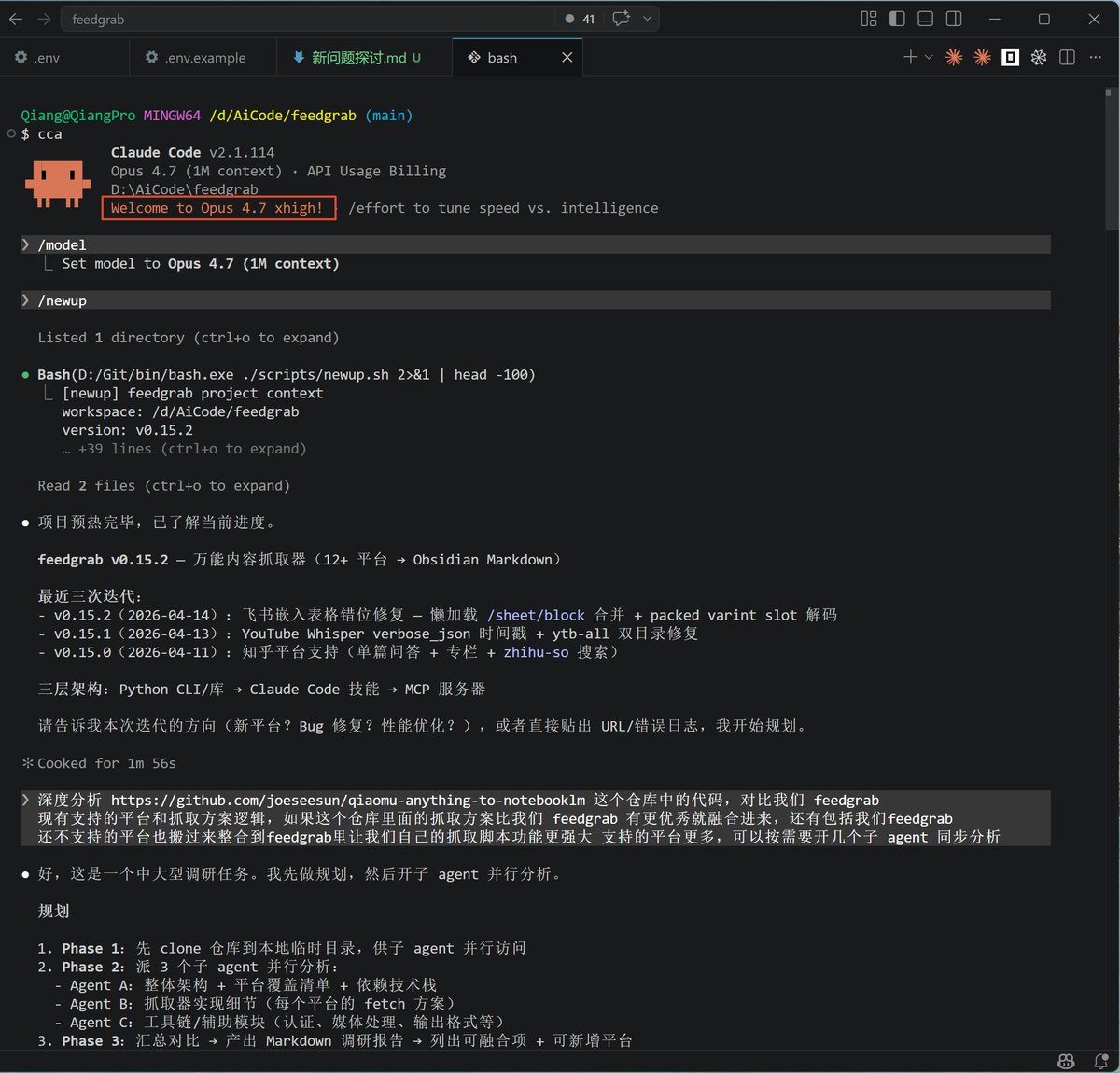The height and width of the screenshot is (1073, 1120).
Task: Toggle the secondary side bar
Action: pyautogui.click(x=954, y=19)
